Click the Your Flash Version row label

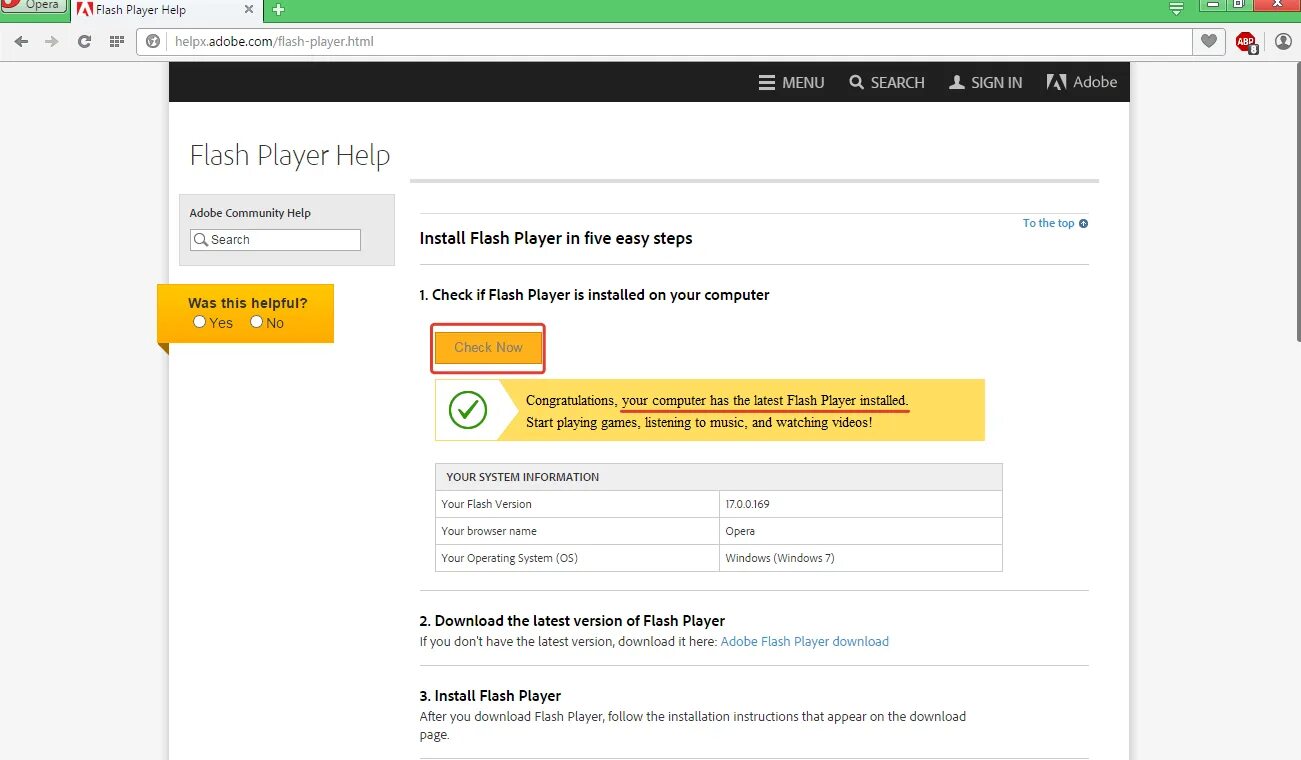point(487,504)
